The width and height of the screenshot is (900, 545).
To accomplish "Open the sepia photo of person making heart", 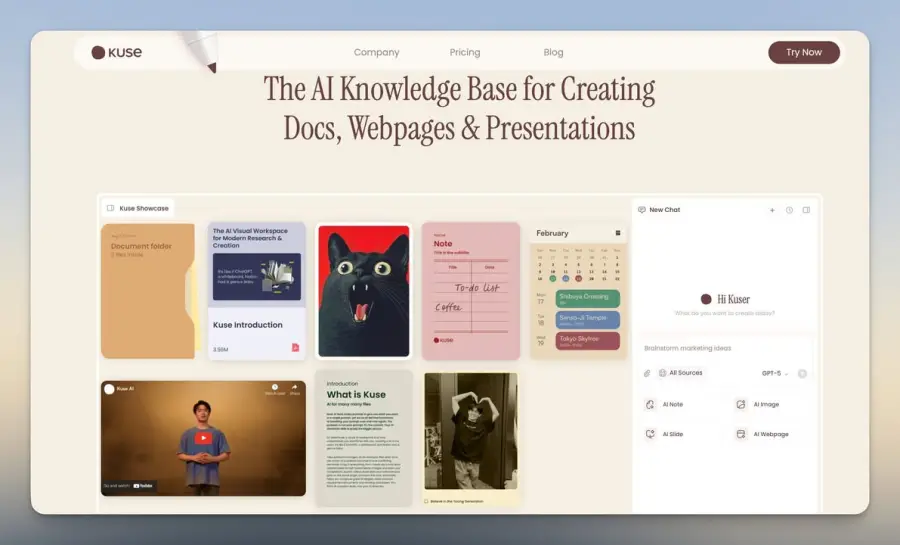I will pos(471,431).
